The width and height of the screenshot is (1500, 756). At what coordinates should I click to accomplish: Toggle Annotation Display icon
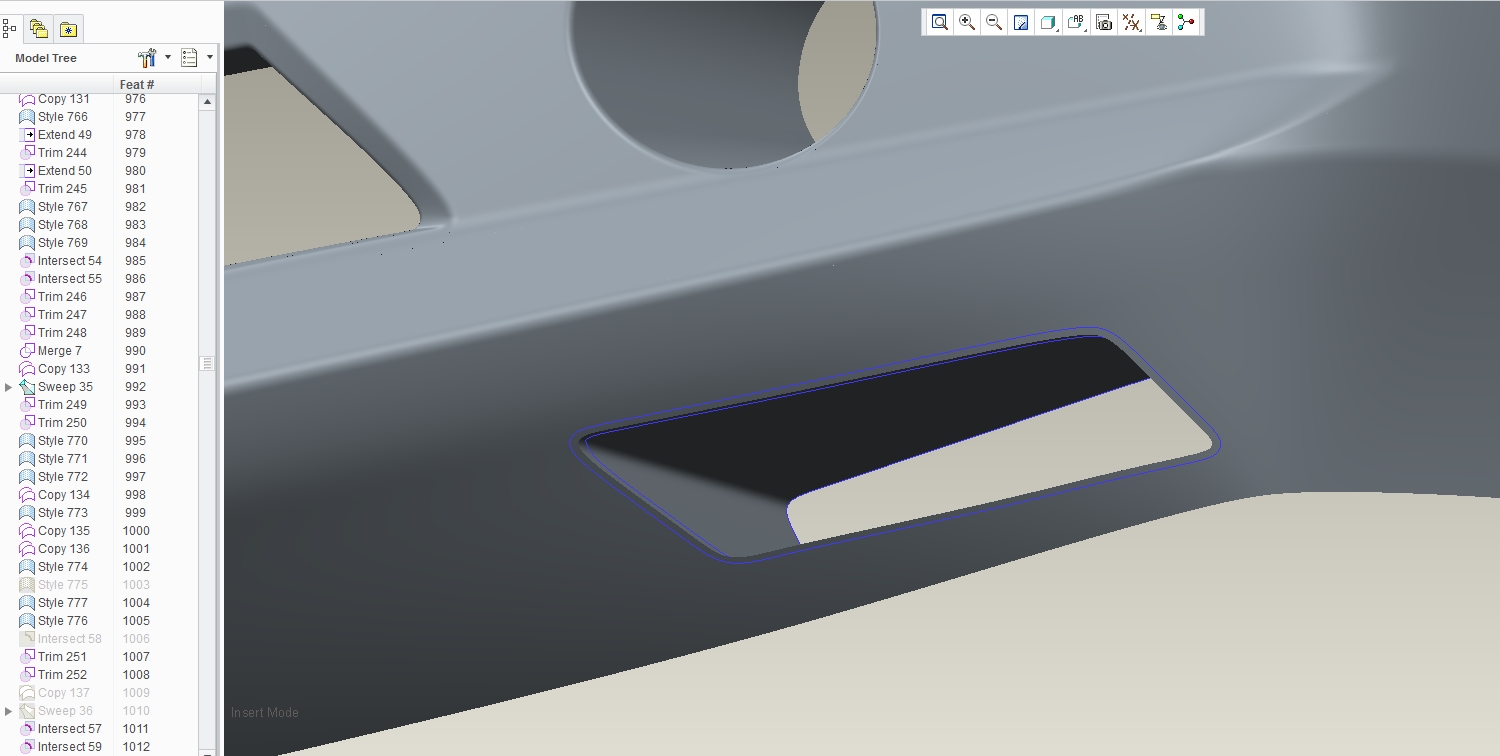1159,22
